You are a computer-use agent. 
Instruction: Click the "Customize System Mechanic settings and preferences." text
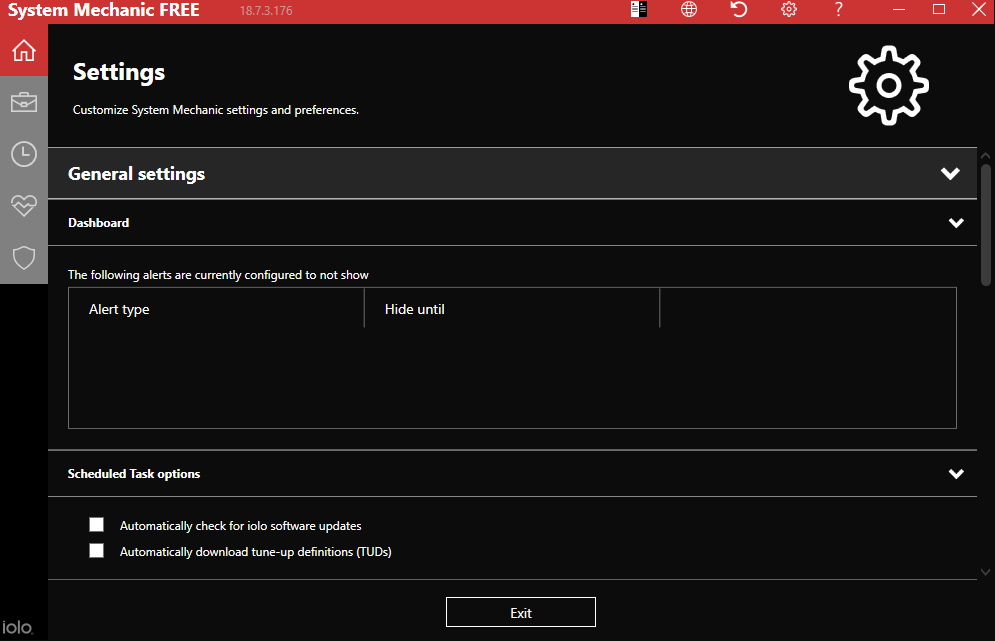coord(216,110)
